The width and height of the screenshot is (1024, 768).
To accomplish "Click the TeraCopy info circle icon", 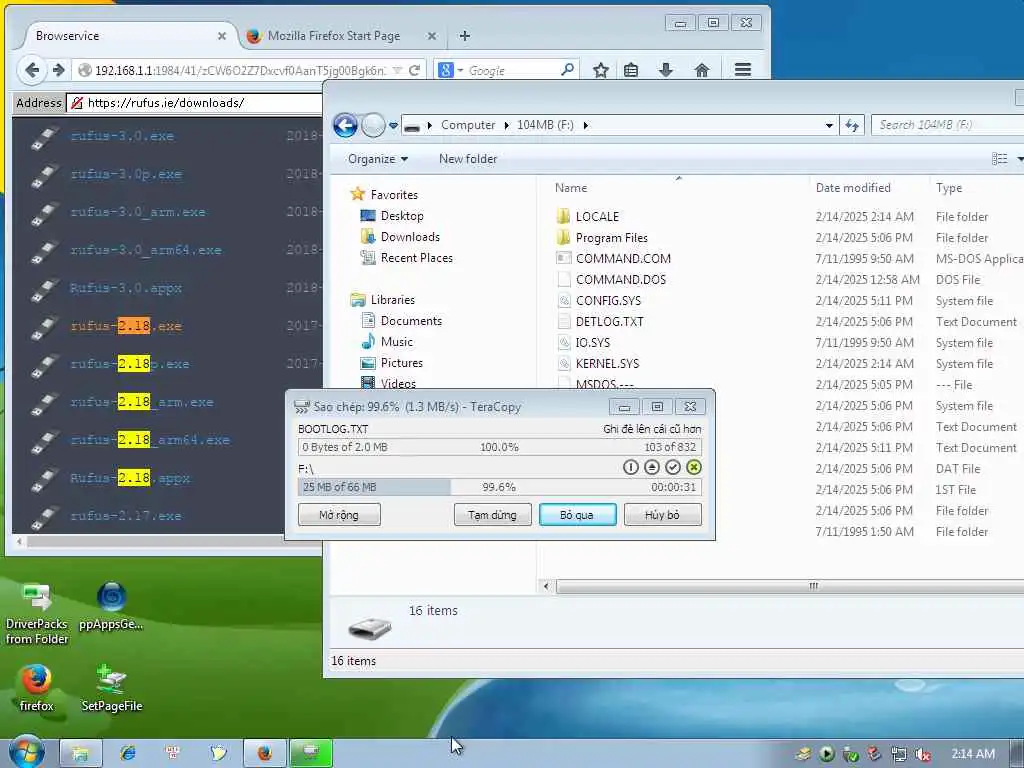I will (x=630, y=467).
